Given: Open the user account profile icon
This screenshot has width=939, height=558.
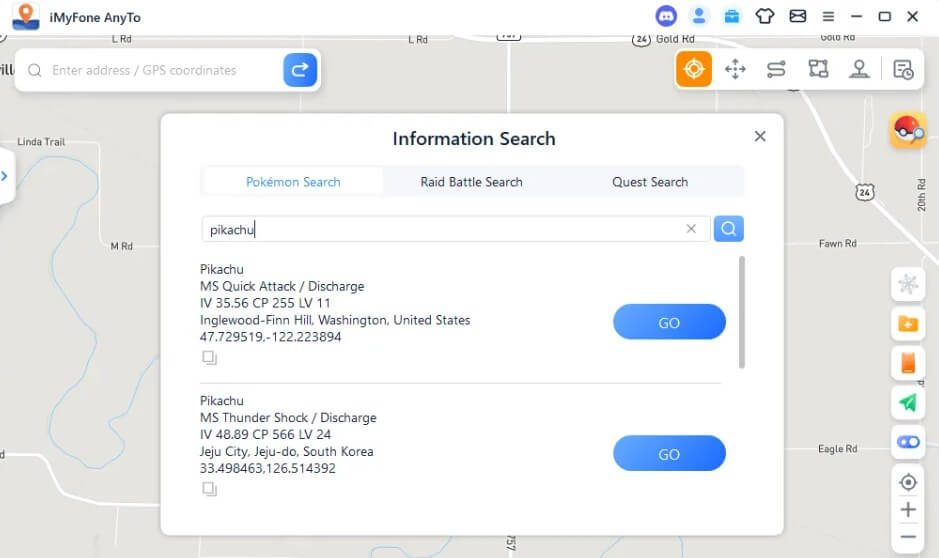Looking at the screenshot, I should coord(699,16).
